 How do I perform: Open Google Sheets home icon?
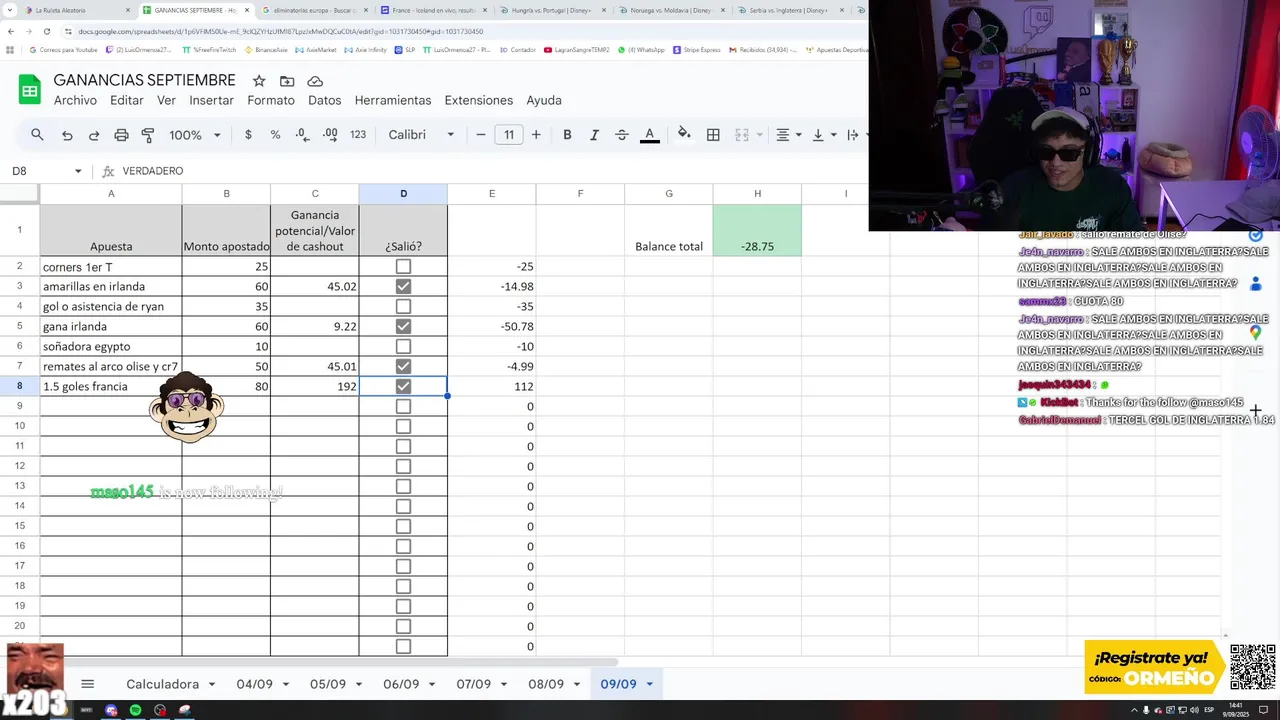29,90
